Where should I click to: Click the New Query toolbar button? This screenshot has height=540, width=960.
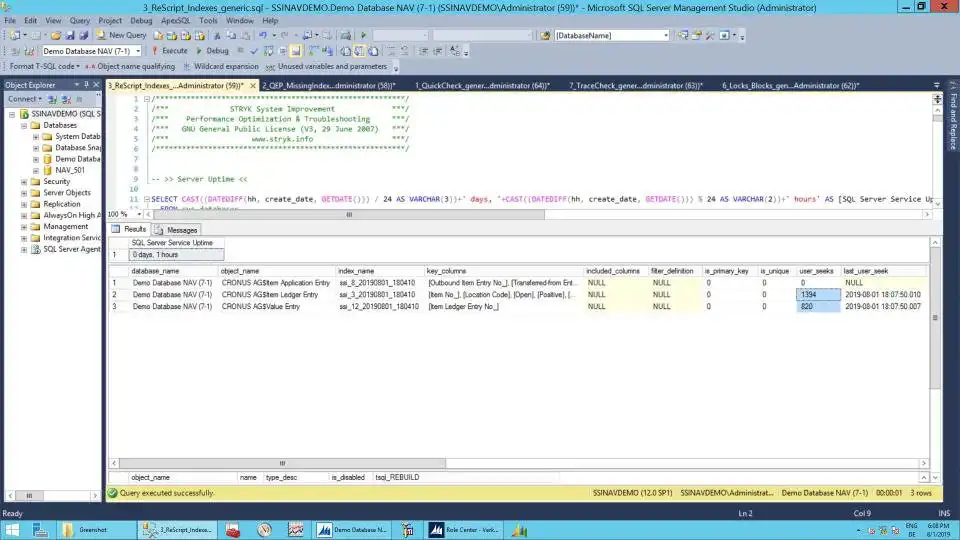tap(121, 36)
